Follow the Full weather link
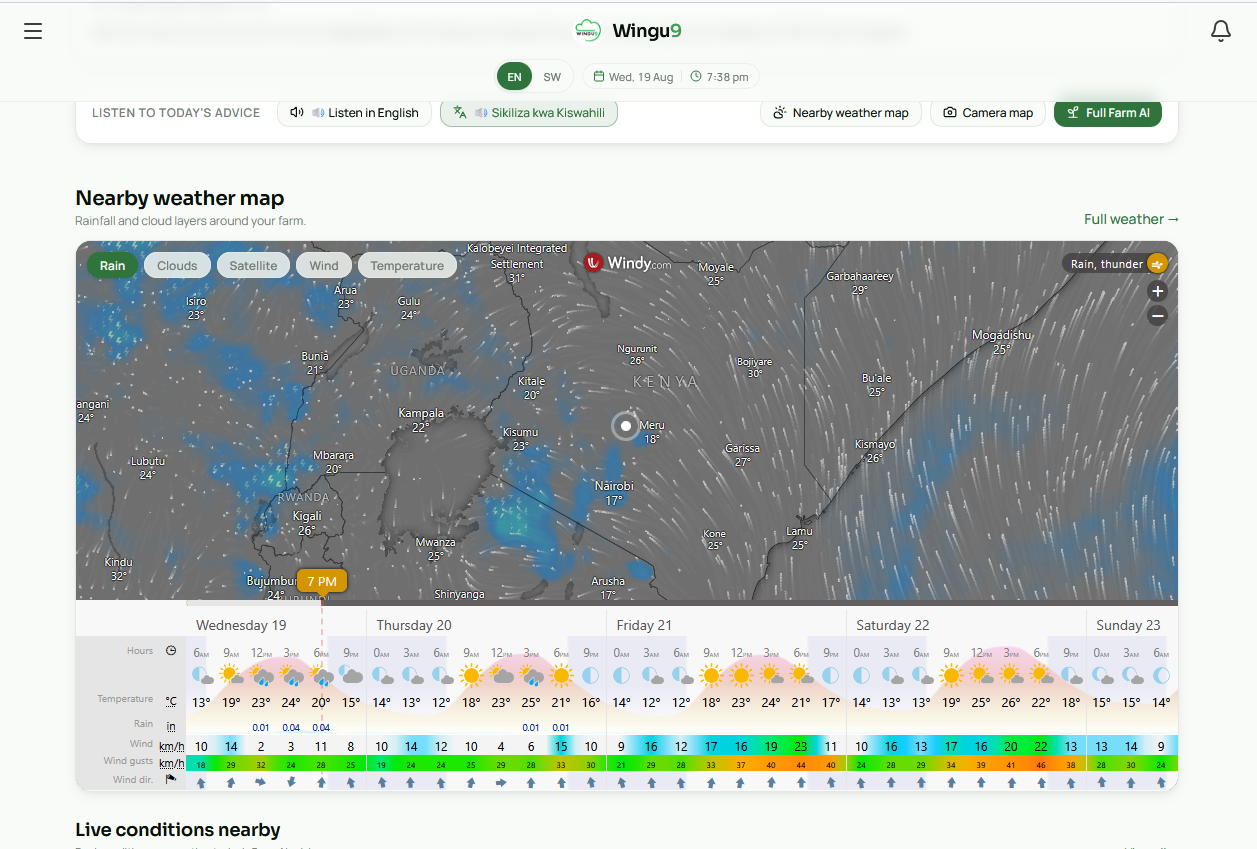Image resolution: width=1257 pixels, height=849 pixels. (x=1132, y=219)
